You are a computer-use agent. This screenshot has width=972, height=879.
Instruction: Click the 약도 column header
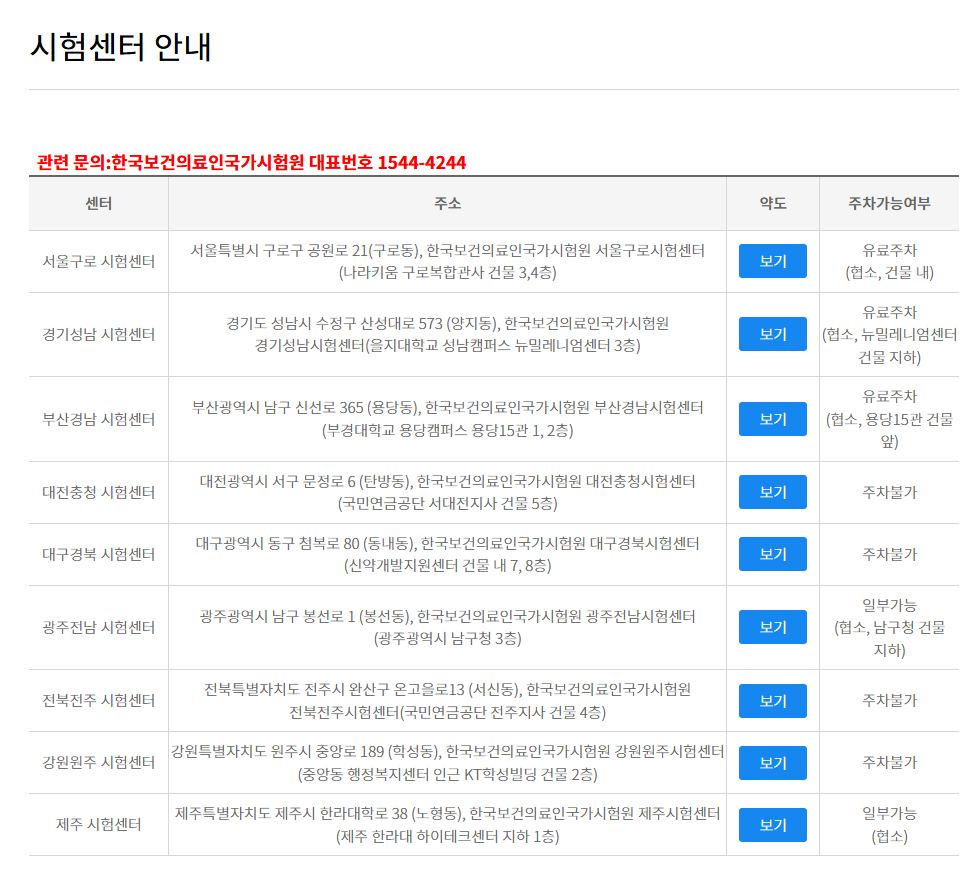coord(772,203)
